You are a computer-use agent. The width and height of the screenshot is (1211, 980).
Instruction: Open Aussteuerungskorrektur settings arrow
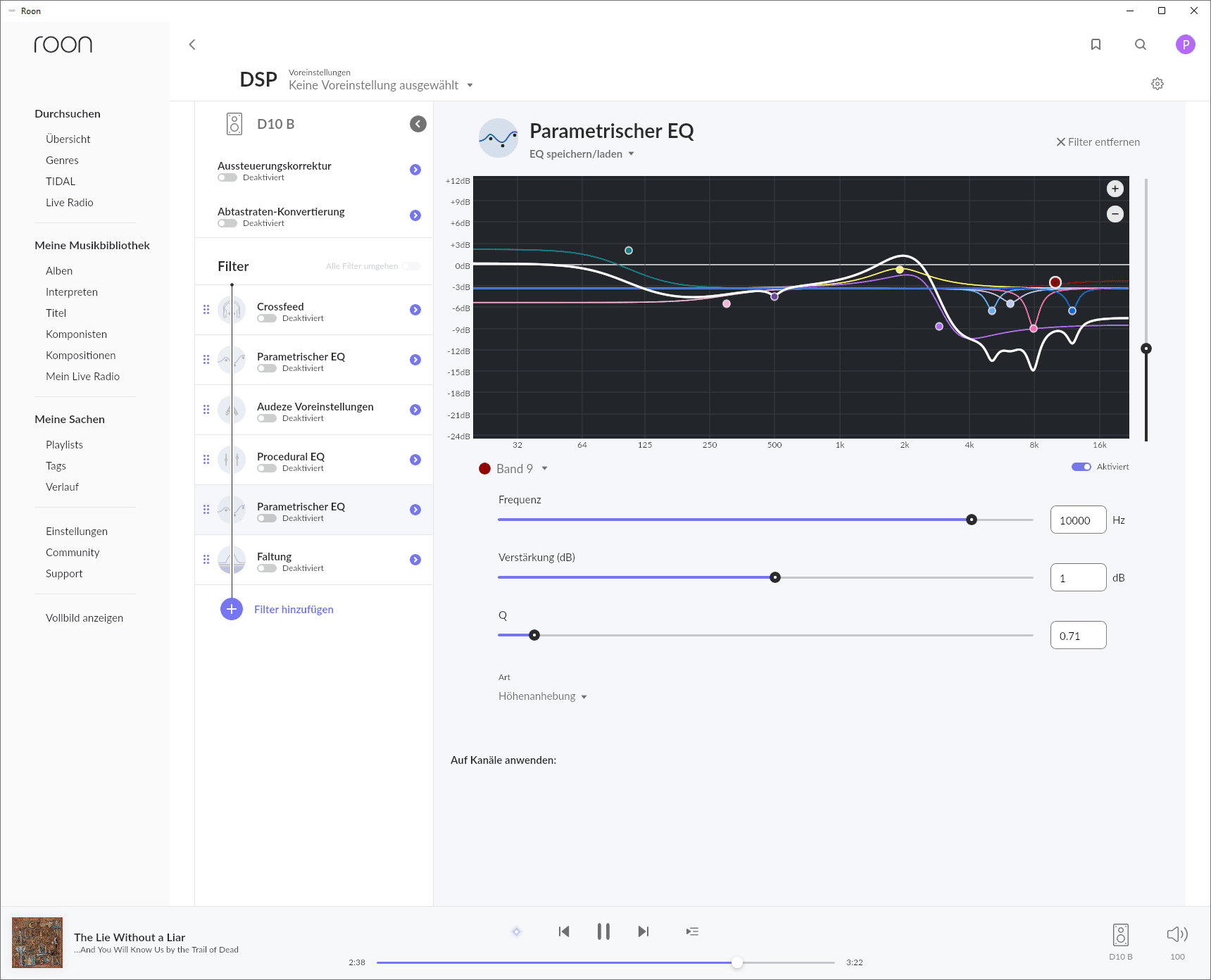coord(415,170)
